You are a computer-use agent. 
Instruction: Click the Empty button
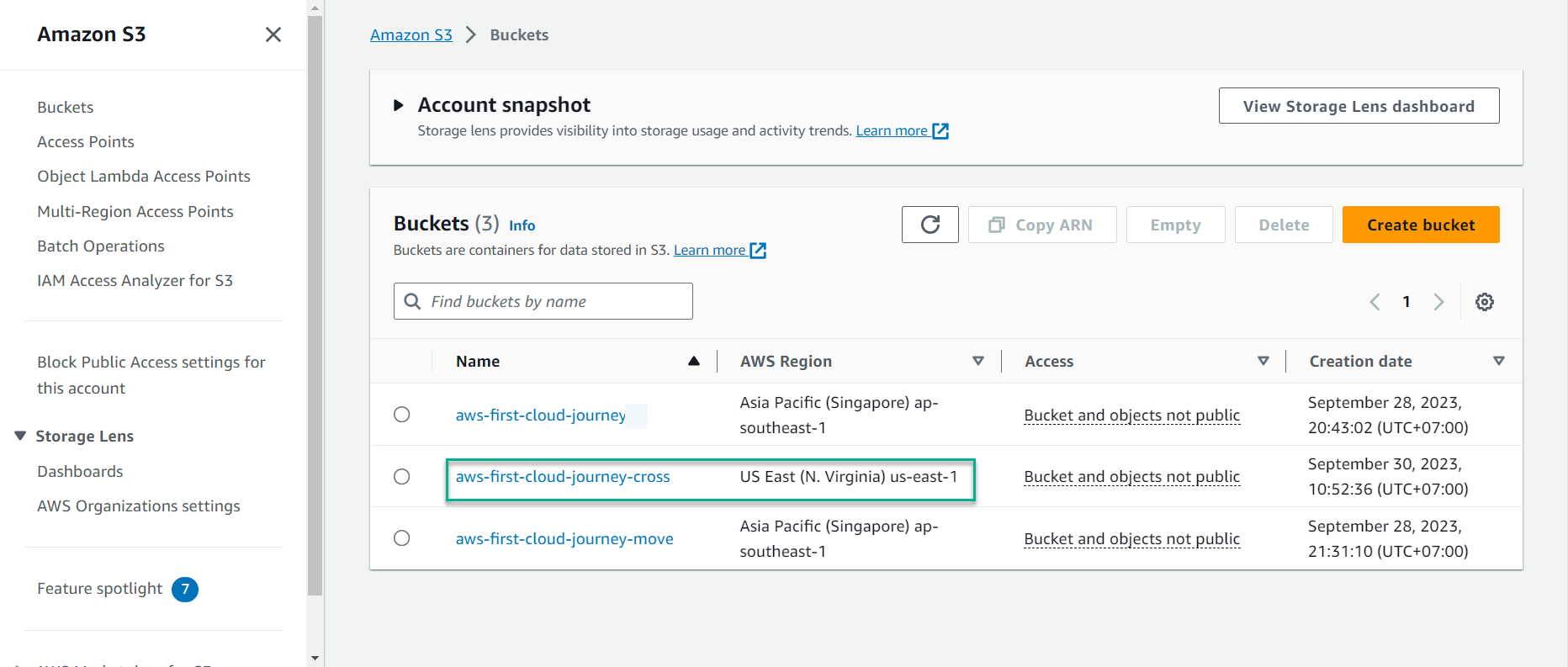click(x=1175, y=225)
